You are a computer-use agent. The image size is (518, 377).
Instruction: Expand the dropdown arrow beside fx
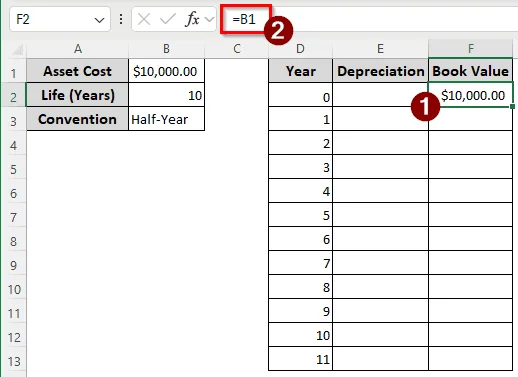[209, 19]
